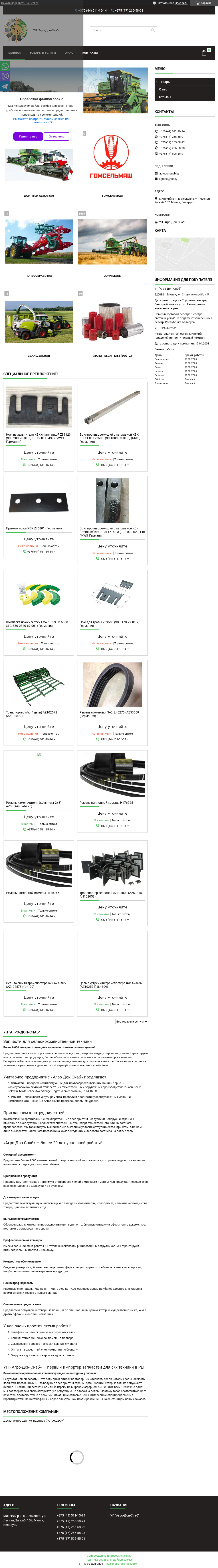The width and height of the screenshot is (218, 1568).
Task: Click the Агро-Дон-Снаб company logo
Action: point(16,30)
